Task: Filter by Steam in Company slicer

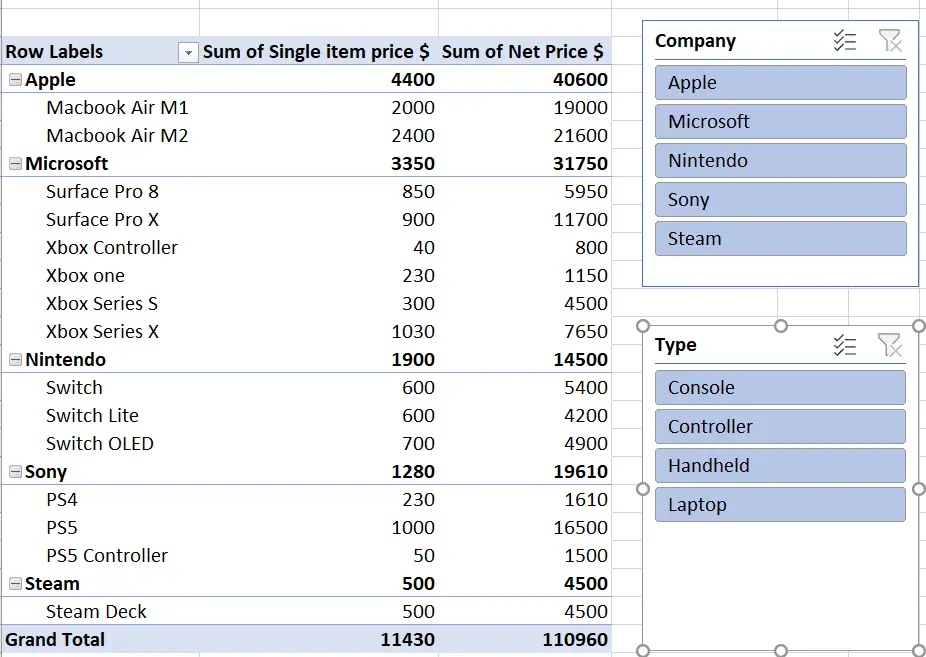Action: 781,238
